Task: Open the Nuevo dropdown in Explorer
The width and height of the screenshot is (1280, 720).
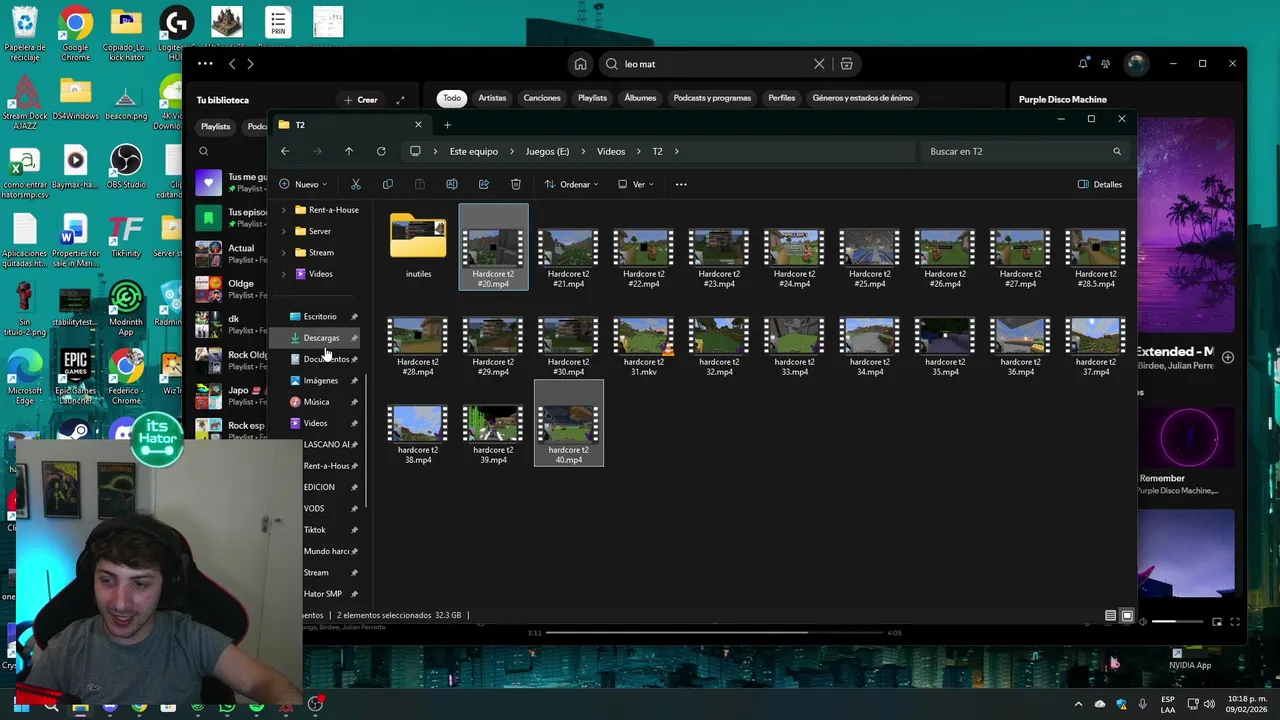Action: pyautogui.click(x=303, y=184)
